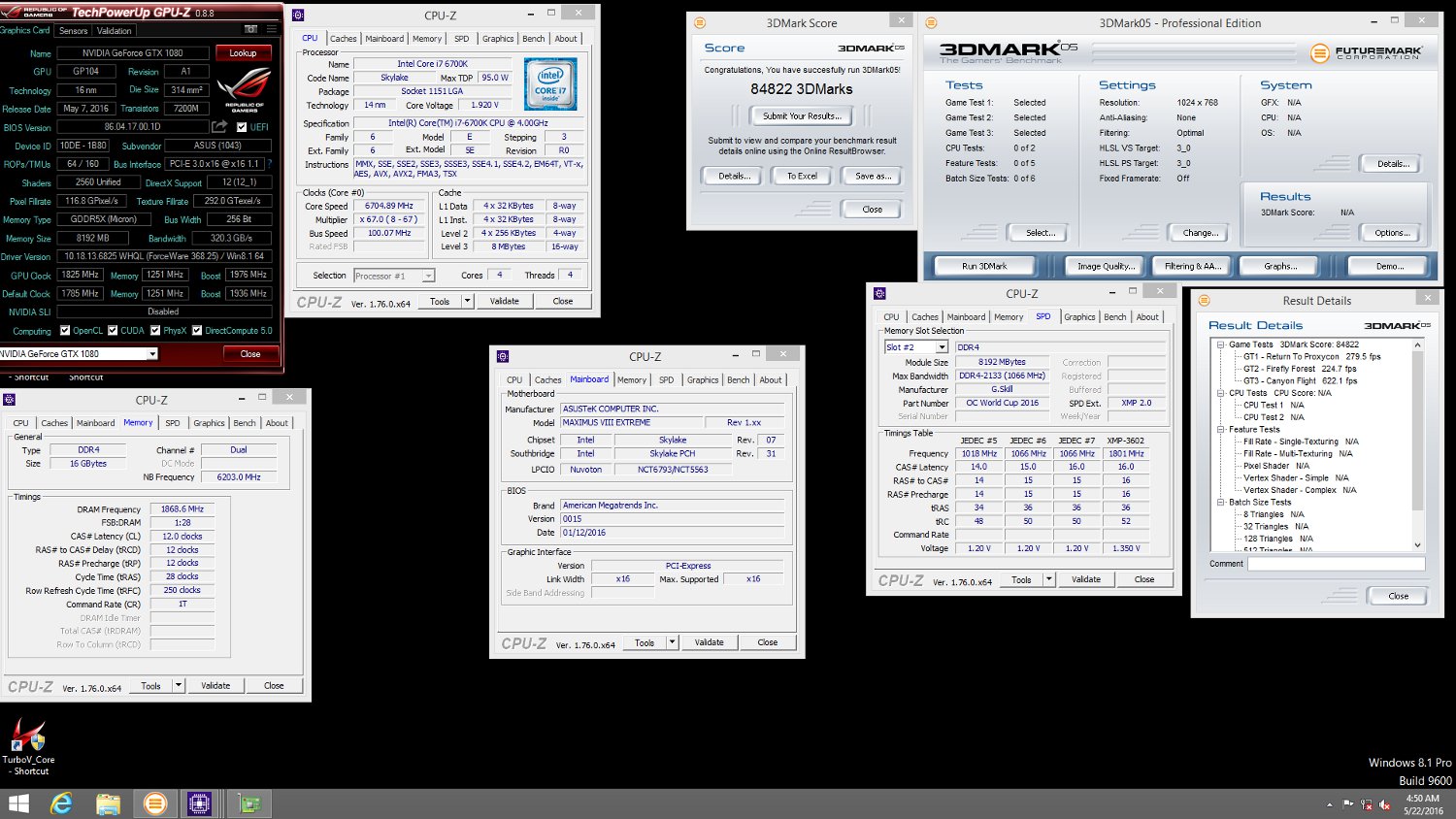Image resolution: width=1456 pixels, height=819 pixels.
Task: Click the Lookup button in GPU-Z
Action: pyautogui.click(x=243, y=53)
